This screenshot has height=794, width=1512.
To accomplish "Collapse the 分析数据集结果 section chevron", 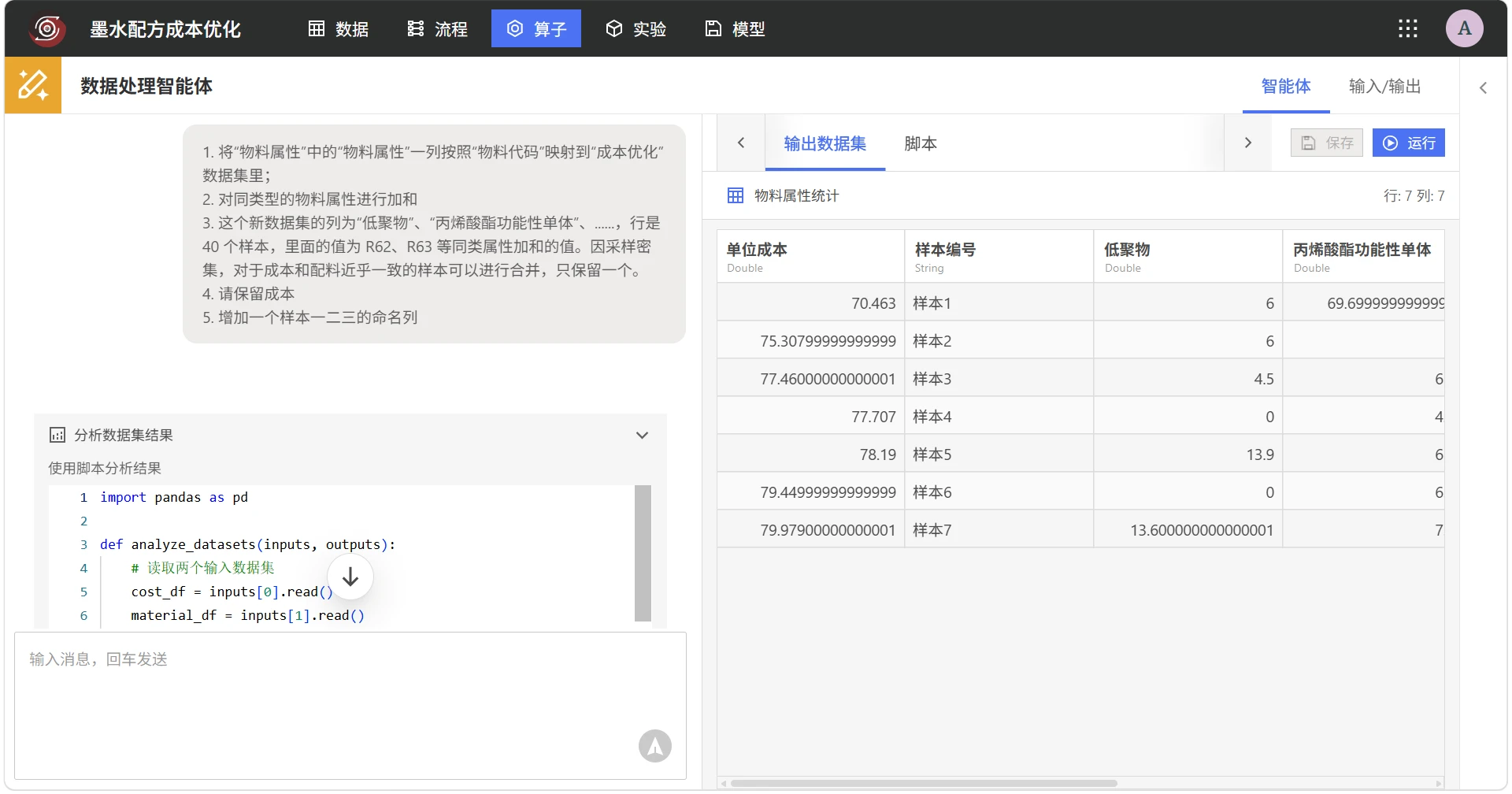I will [643, 435].
